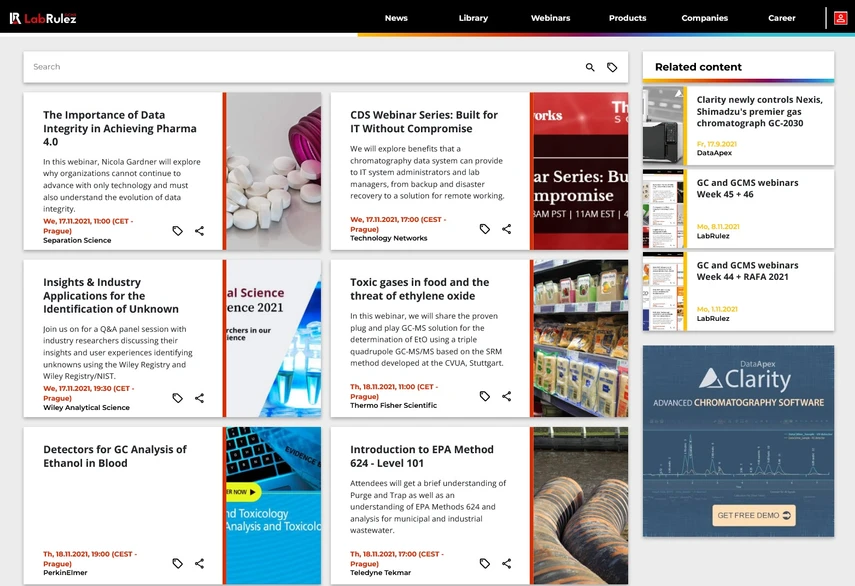Tag the CDS Webinar Series card
Viewport: 855px width, 586px height.
click(x=484, y=229)
